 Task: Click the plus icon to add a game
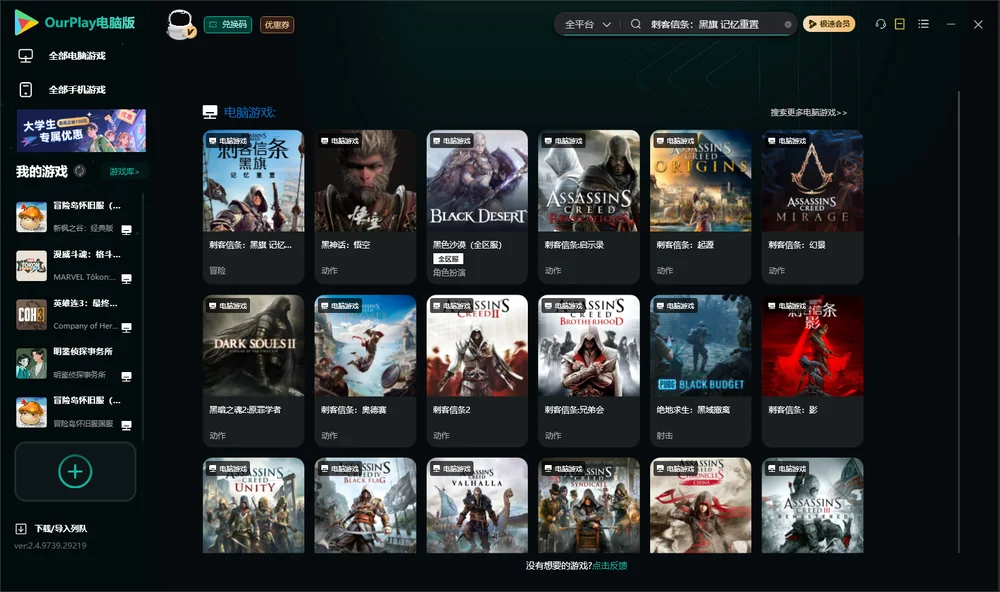point(75,471)
